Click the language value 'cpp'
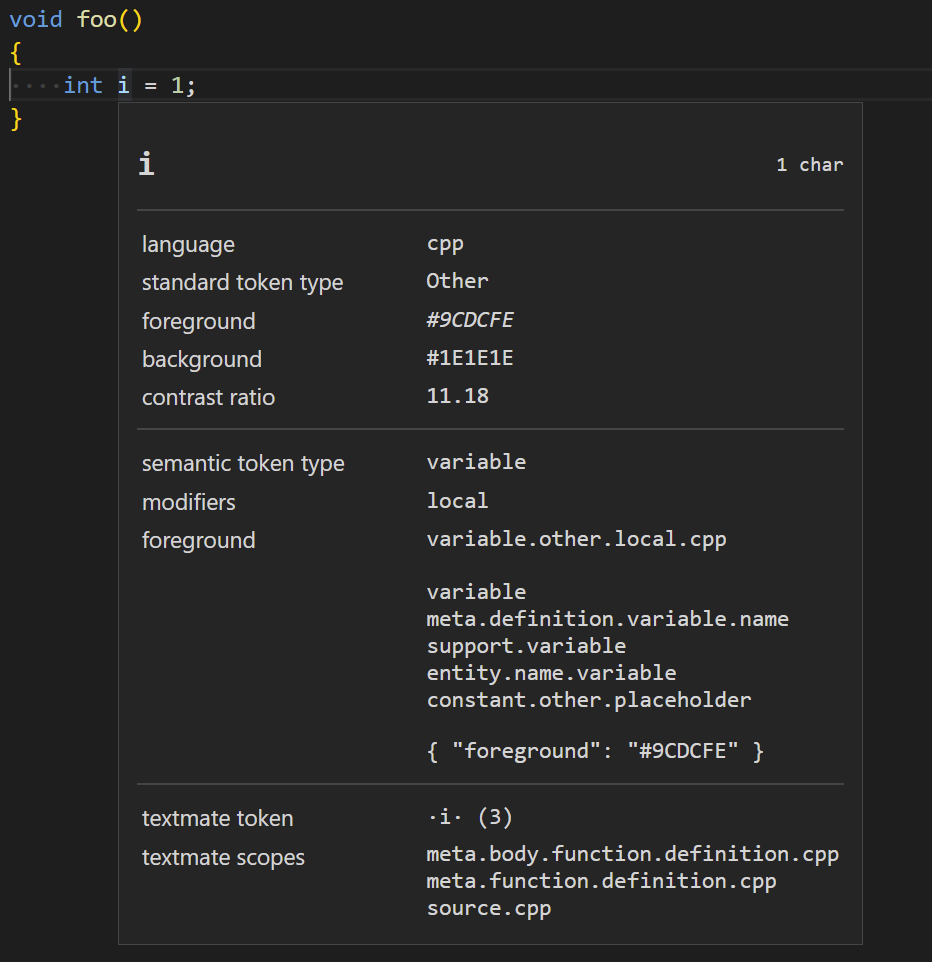The image size is (932, 962). (x=445, y=244)
